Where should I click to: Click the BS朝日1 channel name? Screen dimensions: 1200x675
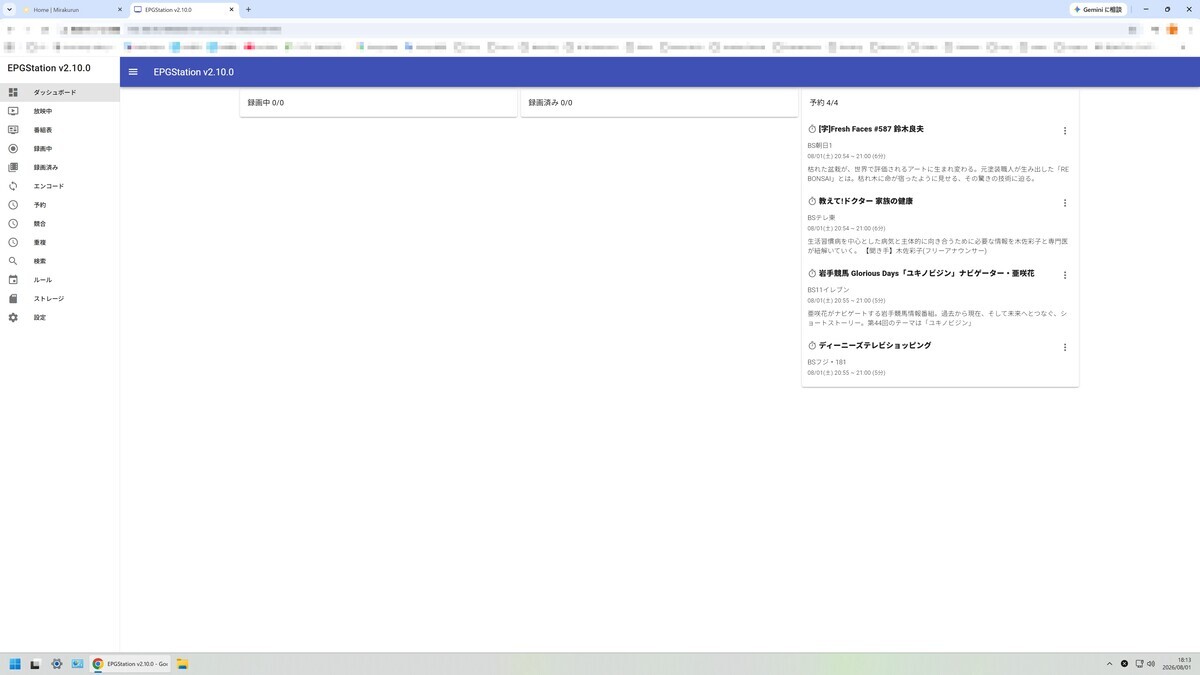(x=820, y=146)
